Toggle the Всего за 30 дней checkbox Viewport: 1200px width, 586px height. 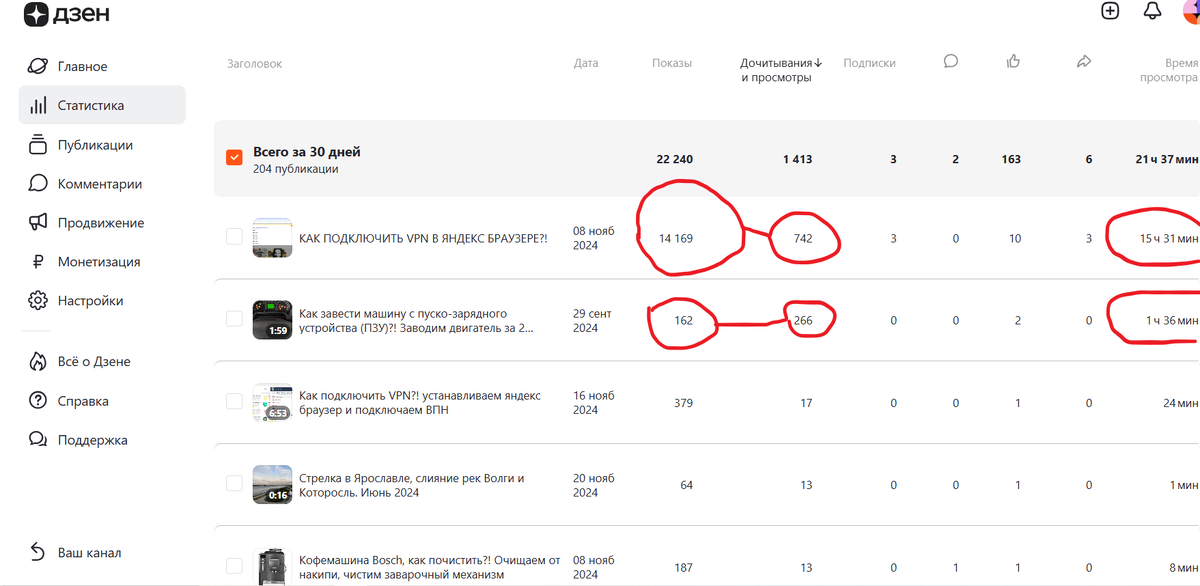(234, 158)
